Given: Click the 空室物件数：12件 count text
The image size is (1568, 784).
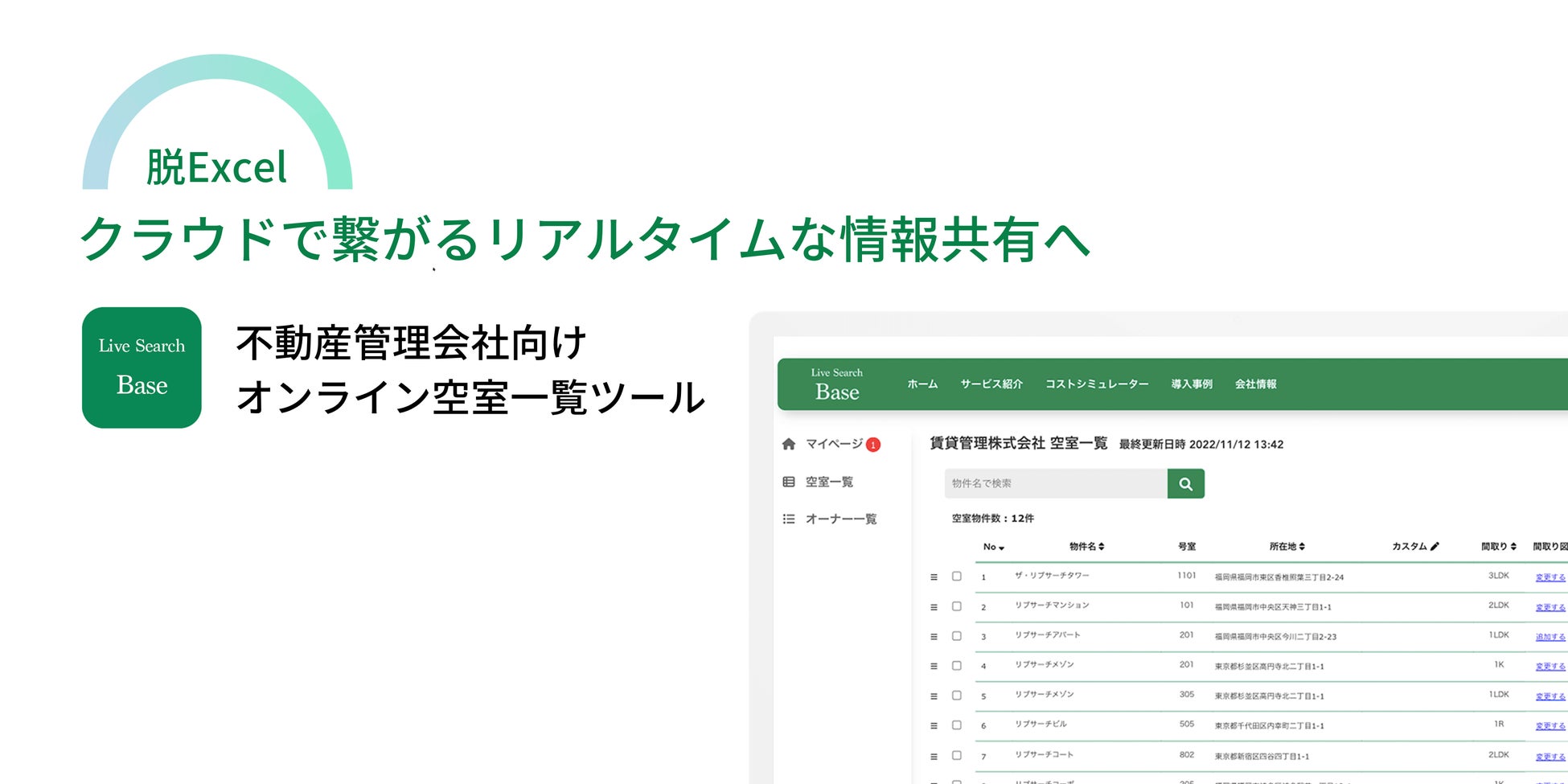Looking at the screenshot, I should pos(993,519).
